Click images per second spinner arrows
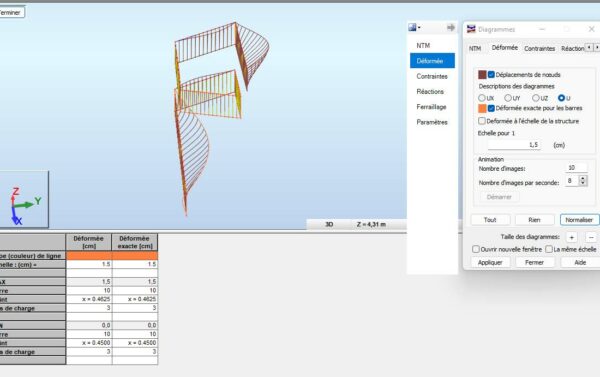Screen dimensions: 600x377 pos(583,181)
